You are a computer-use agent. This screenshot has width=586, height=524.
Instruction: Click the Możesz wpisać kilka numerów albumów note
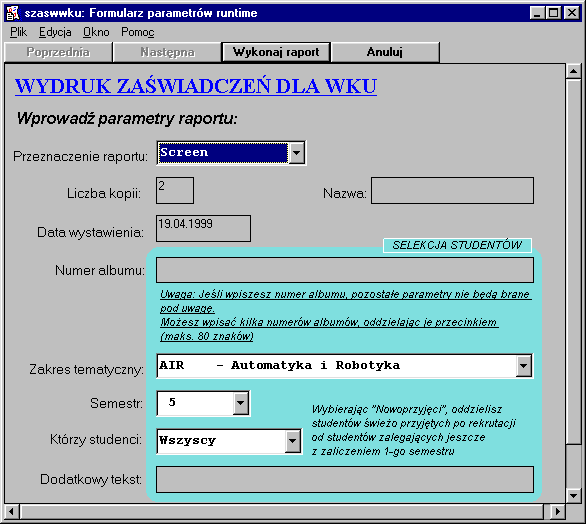click(x=329, y=329)
